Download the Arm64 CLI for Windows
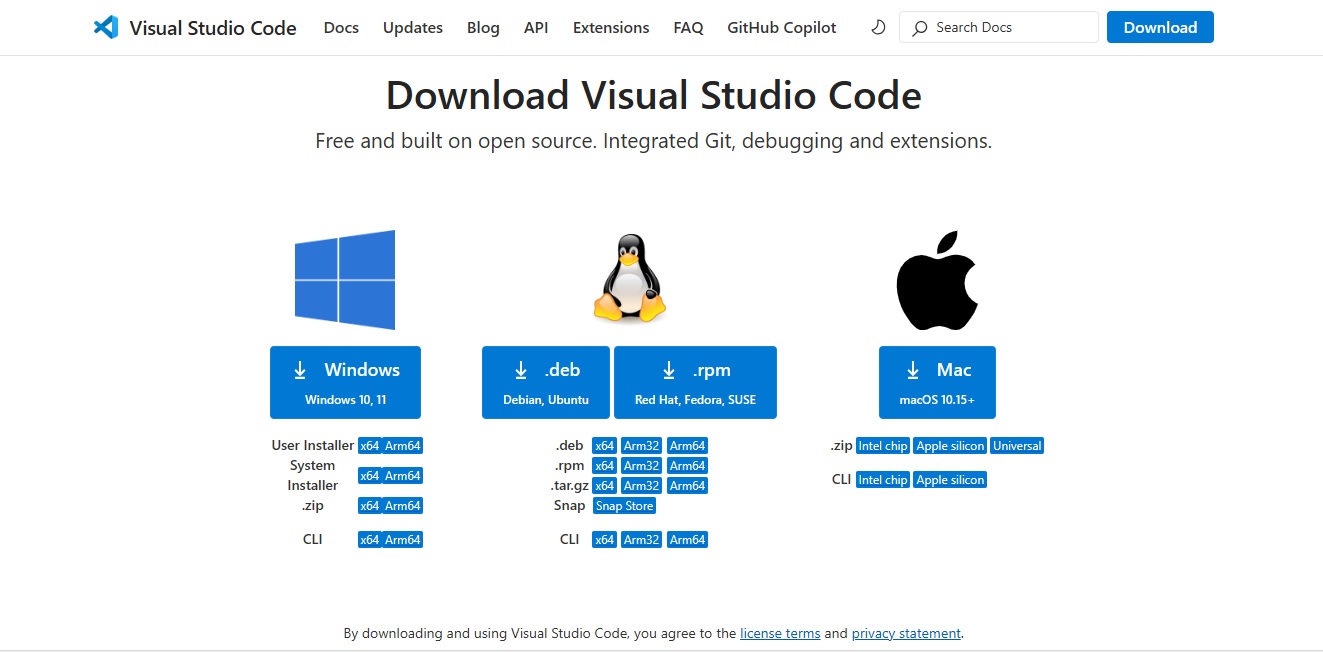The height and width of the screenshot is (652, 1323). [402, 539]
